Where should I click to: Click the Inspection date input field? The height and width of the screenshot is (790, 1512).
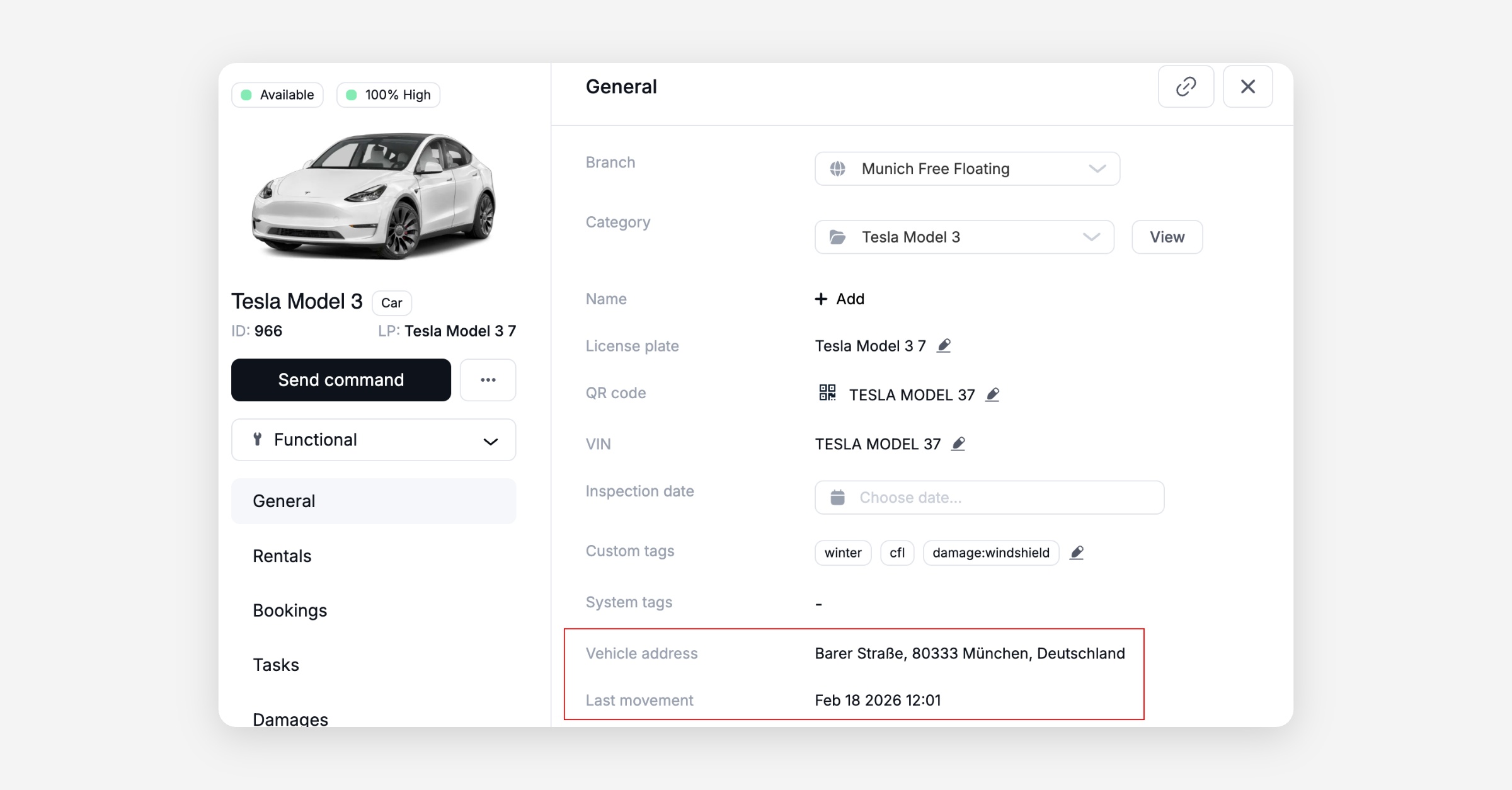click(1002, 498)
